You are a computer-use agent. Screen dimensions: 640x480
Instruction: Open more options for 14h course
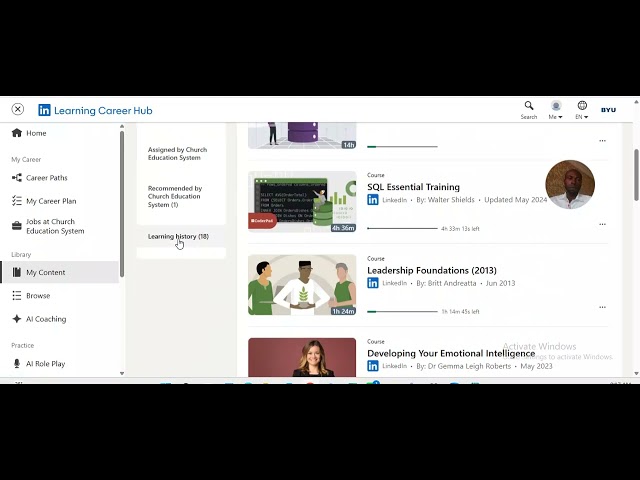click(602, 141)
